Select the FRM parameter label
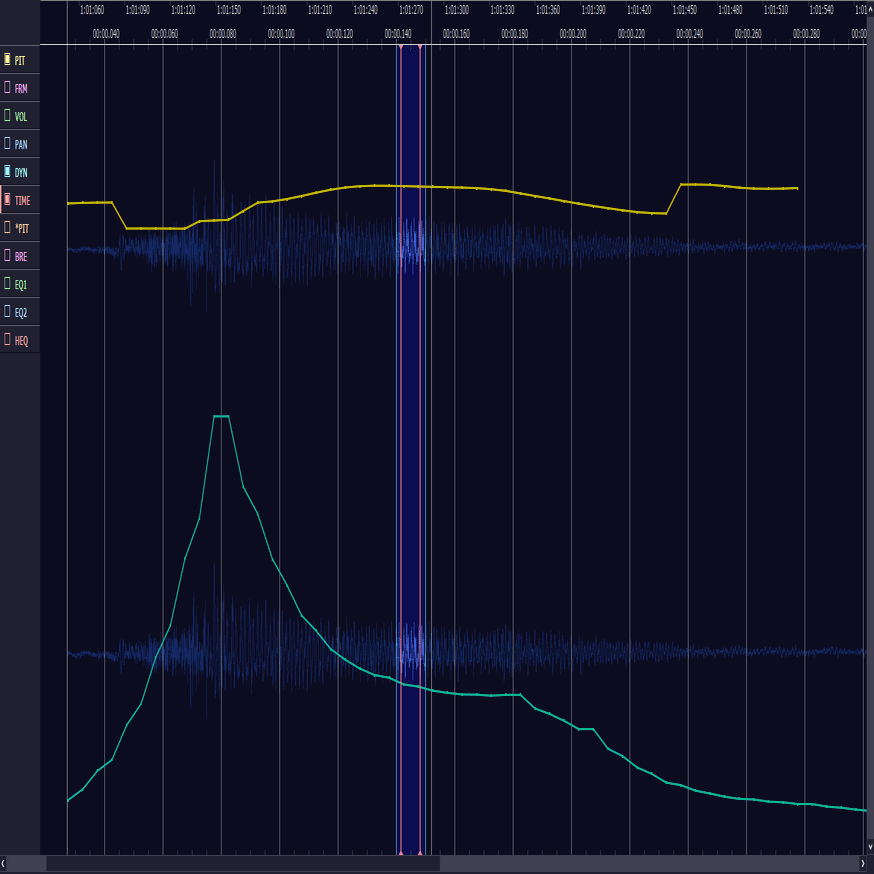The width and height of the screenshot is (874, 874). [21, 89]
